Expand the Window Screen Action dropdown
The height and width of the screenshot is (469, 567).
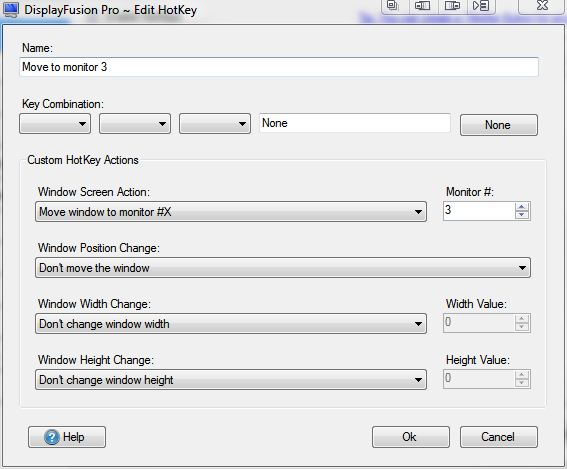pos(231,212)
